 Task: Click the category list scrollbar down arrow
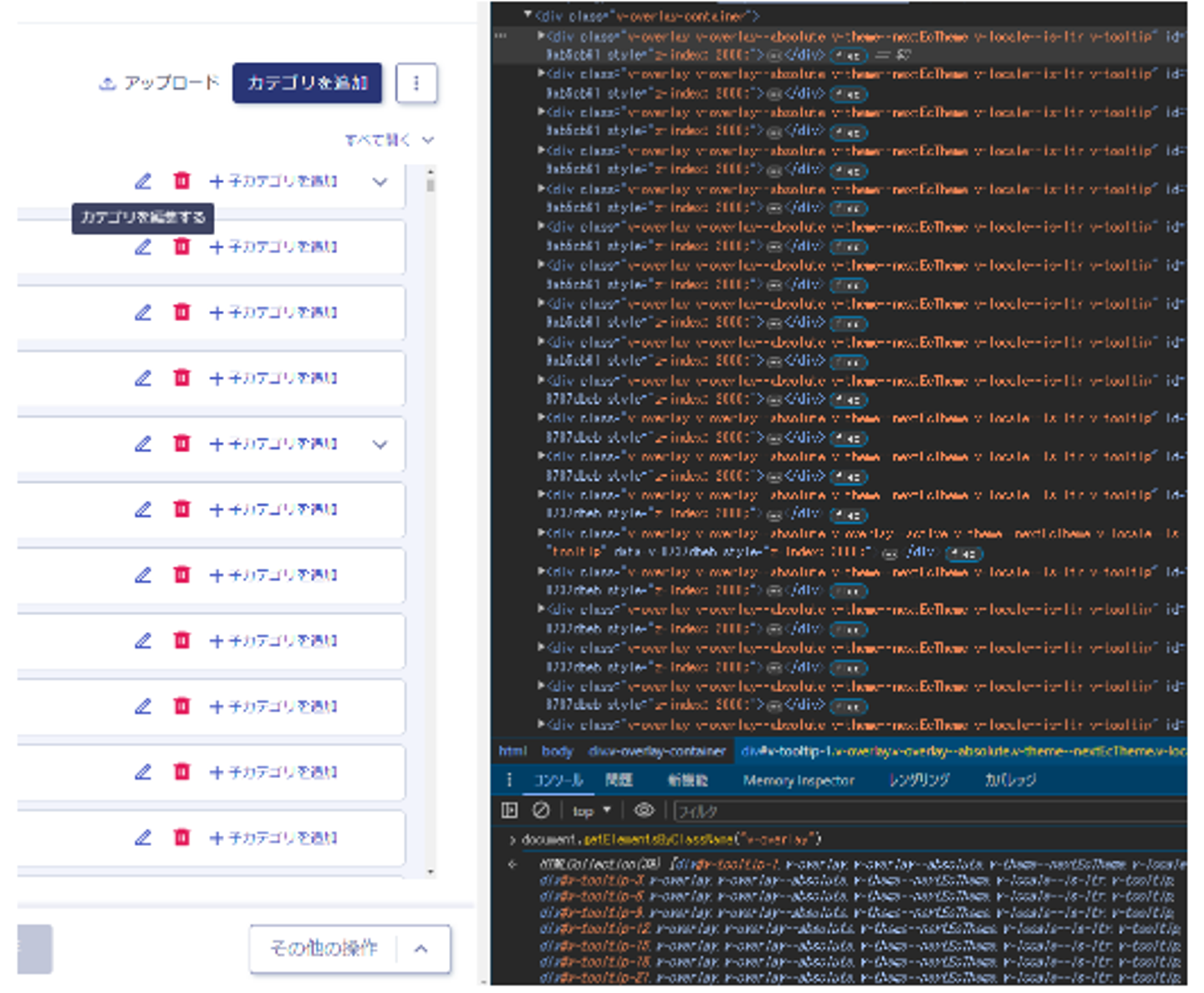[431, 872]
